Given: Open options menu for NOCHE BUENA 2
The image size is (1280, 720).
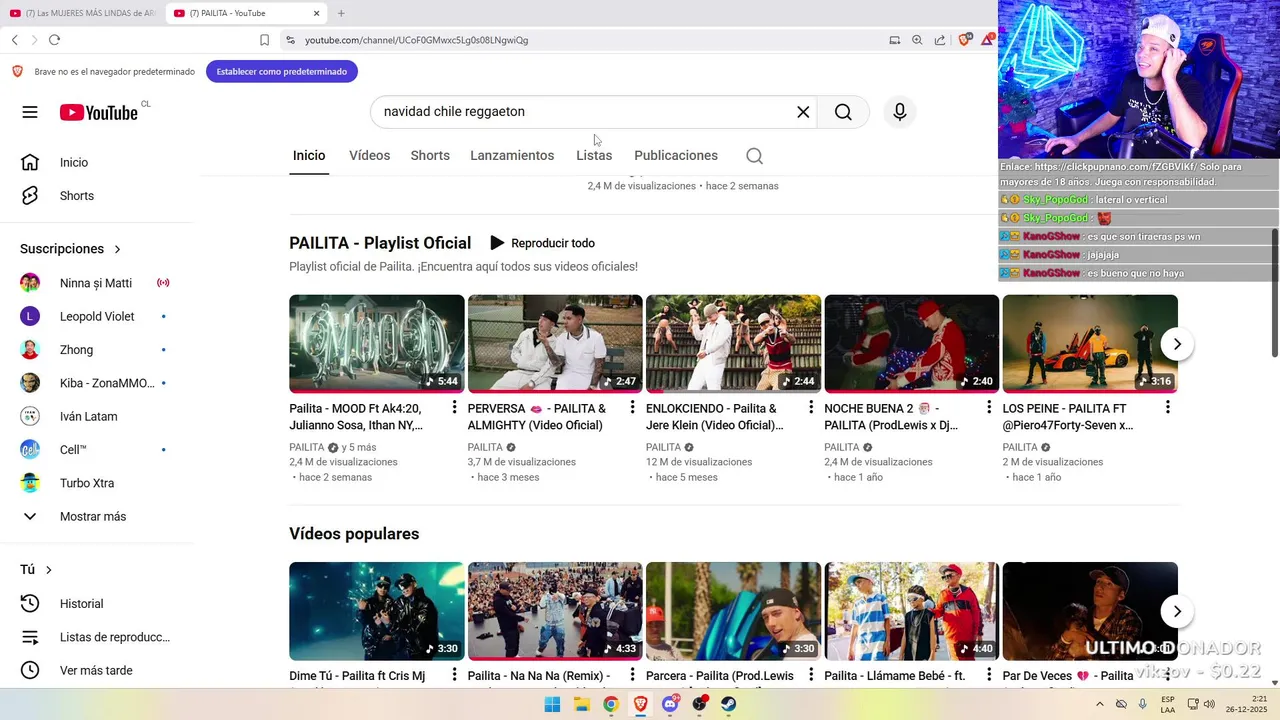Looking at the screenshot, I should pos(989,407).
